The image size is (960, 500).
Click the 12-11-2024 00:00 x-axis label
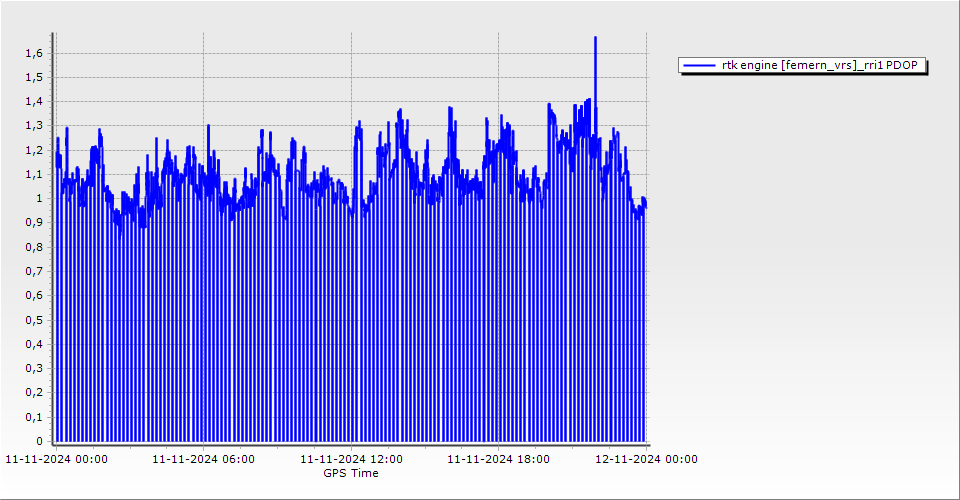pyautogui.click(x=646, y=460)
